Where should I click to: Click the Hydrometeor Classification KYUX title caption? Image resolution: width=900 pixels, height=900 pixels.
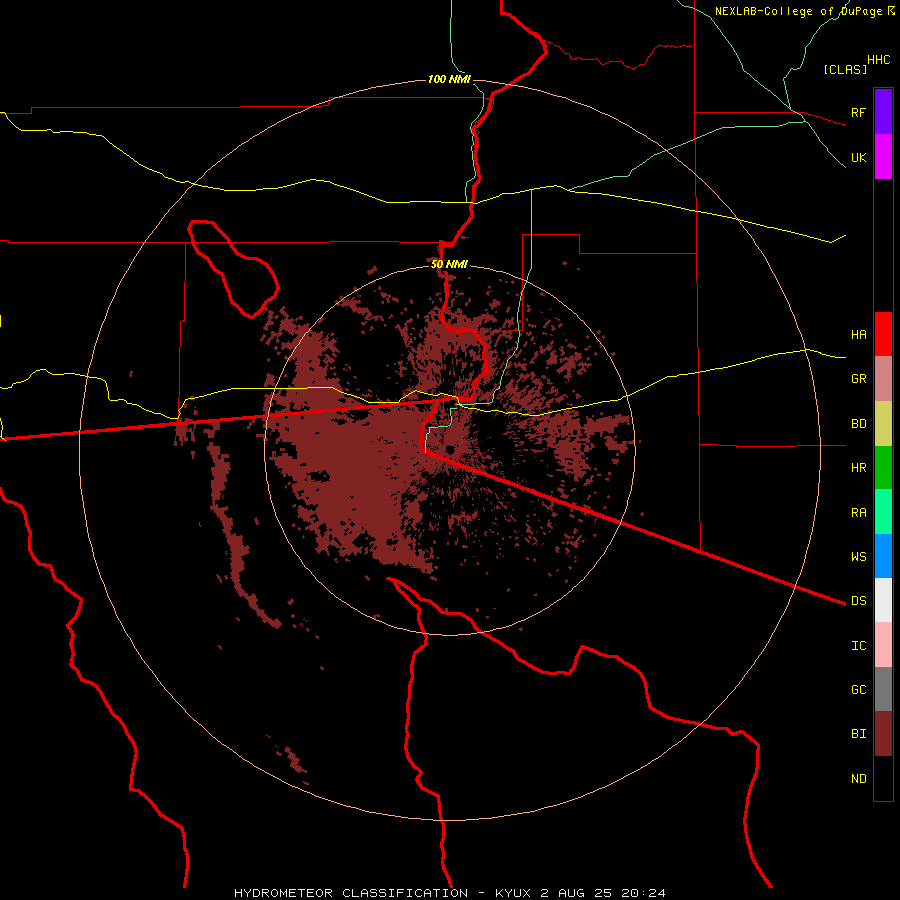pyautogui.click(x=449, y=893)
